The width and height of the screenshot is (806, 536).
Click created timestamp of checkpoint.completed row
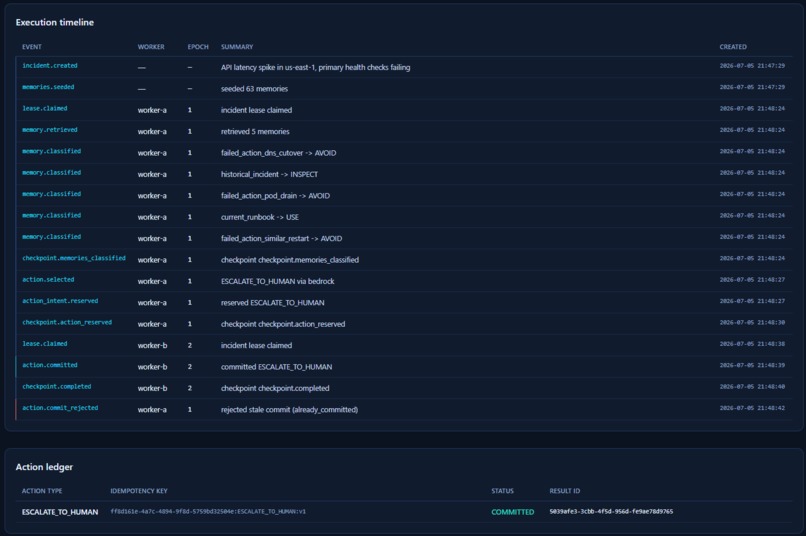(752, 387)
